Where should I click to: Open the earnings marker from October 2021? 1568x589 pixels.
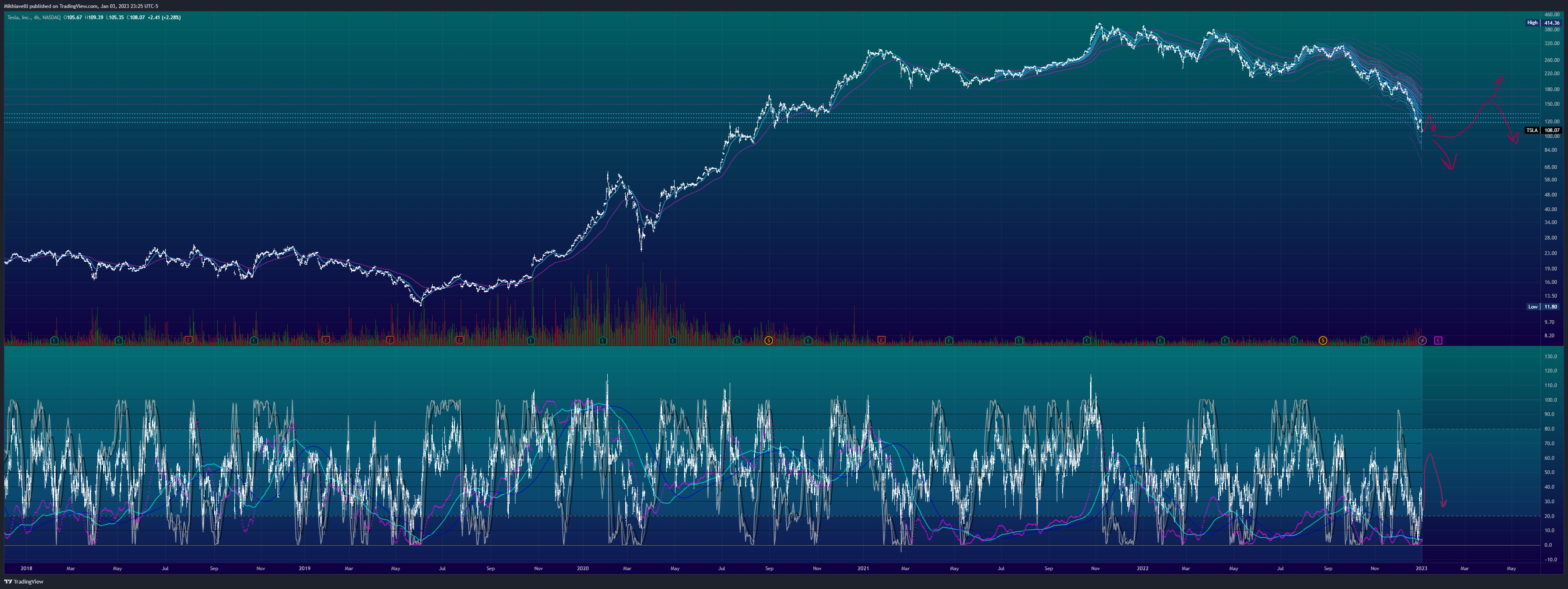pos(1087,341)
